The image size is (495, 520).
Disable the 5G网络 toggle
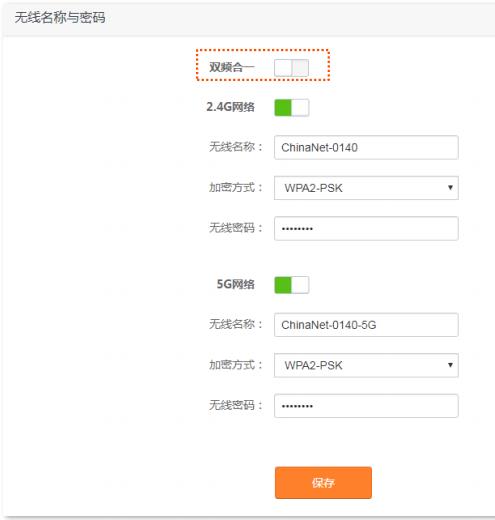(292, 285)
